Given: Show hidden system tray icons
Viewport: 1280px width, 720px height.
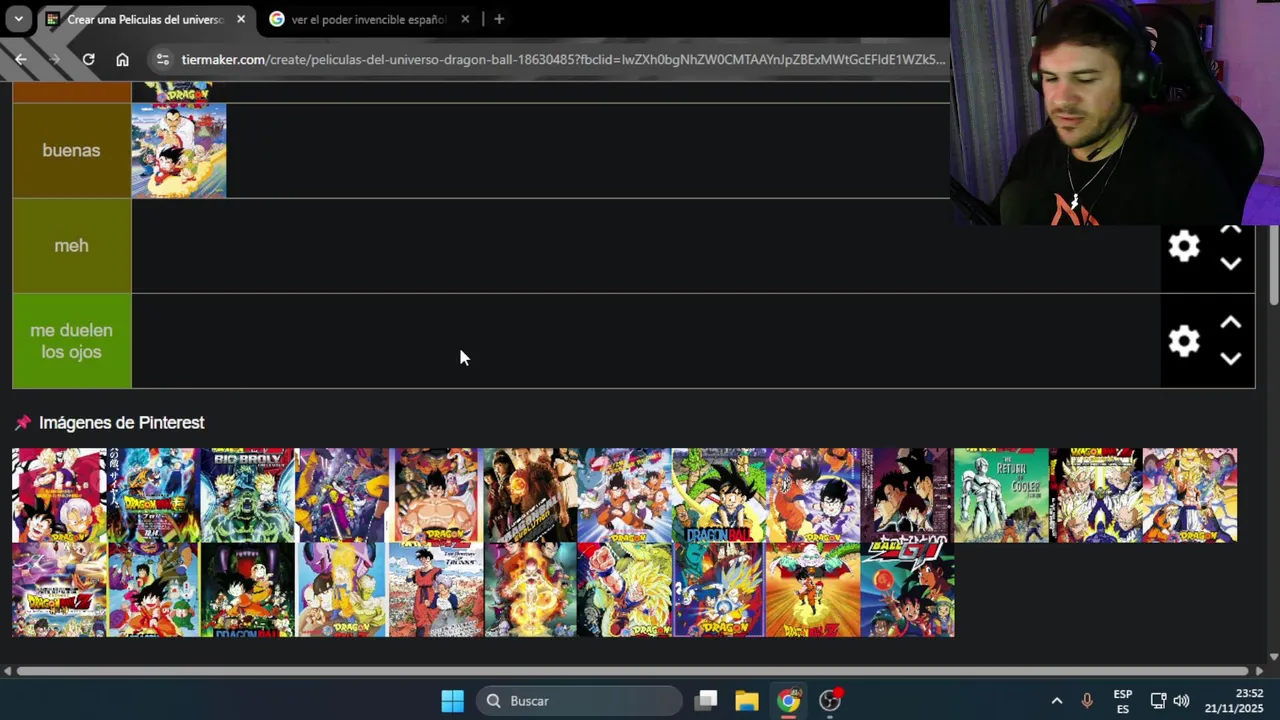Looking at the screenshot, I should tap(1056, 701).
